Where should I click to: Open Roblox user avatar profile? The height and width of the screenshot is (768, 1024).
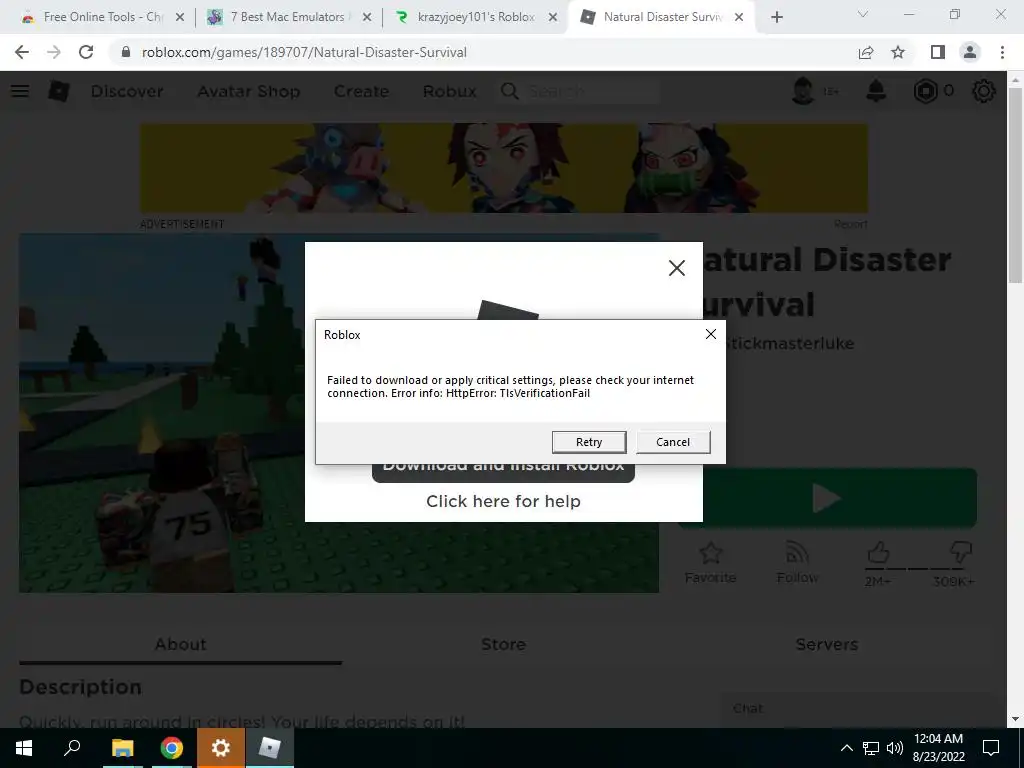[x=803, y=91]
